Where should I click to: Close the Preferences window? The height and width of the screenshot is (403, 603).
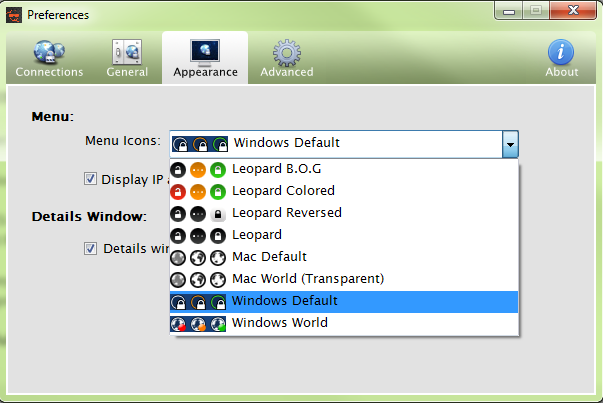click(573, 10)
